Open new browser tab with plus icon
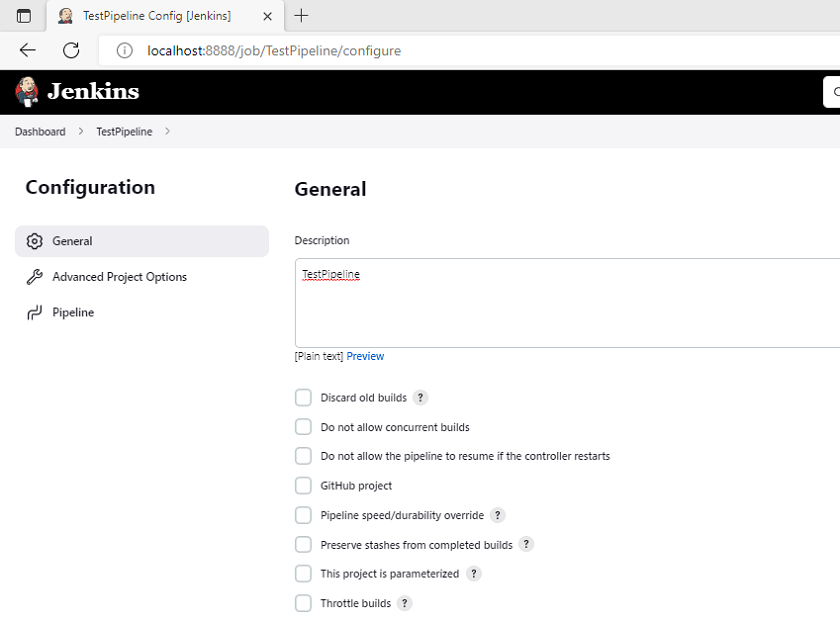Viewport: 840px width, 623px height. (x=302, y=16)
